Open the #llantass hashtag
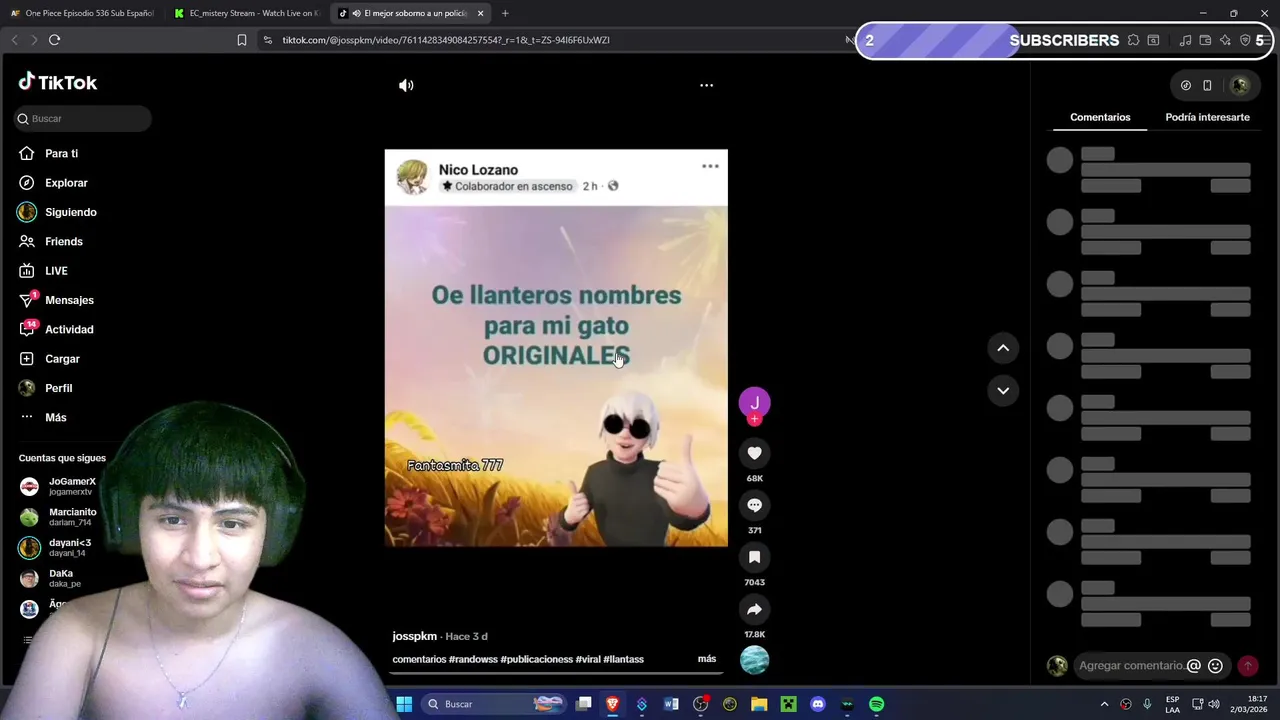The width and height of the screenshot is (1280, 720). 623,659
